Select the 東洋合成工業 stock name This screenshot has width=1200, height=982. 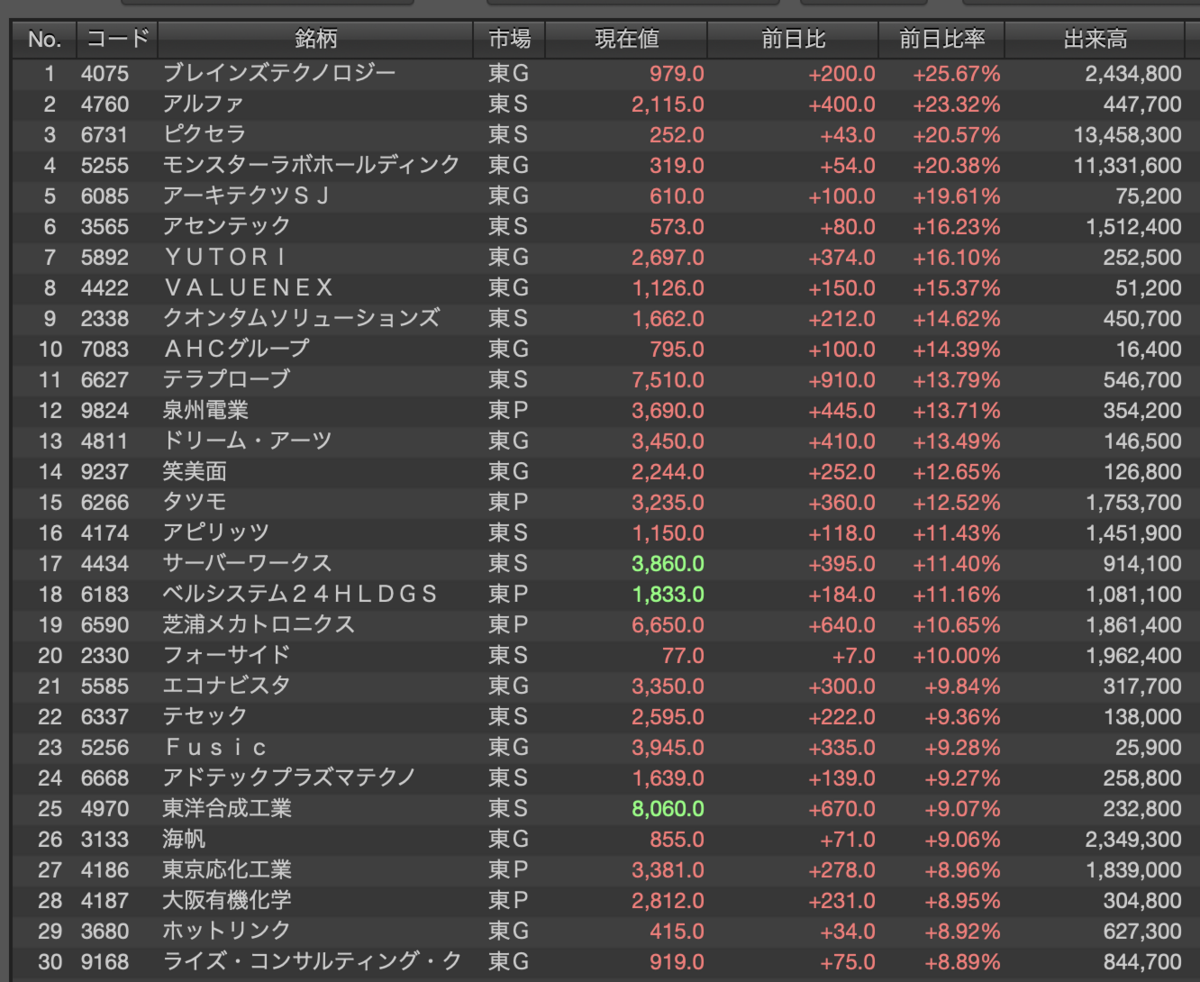(227, 808)
